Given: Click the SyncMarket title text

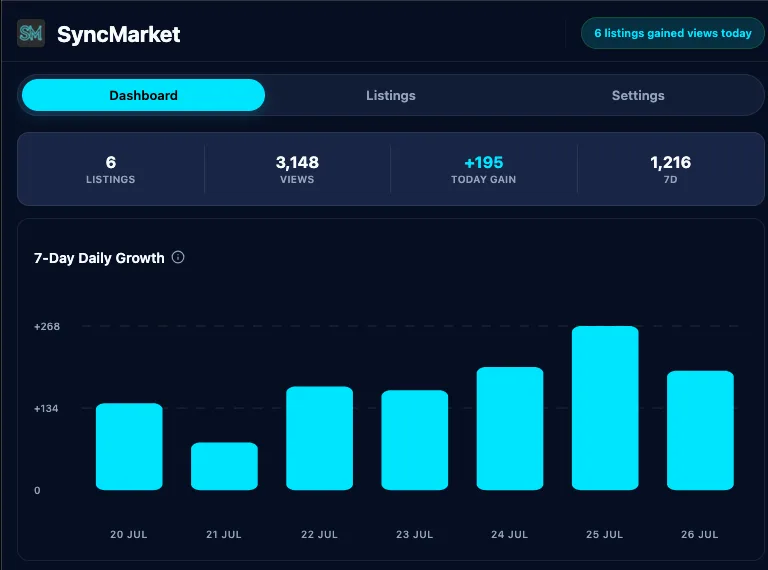Looking at the screenshot, I should (119, 34).
